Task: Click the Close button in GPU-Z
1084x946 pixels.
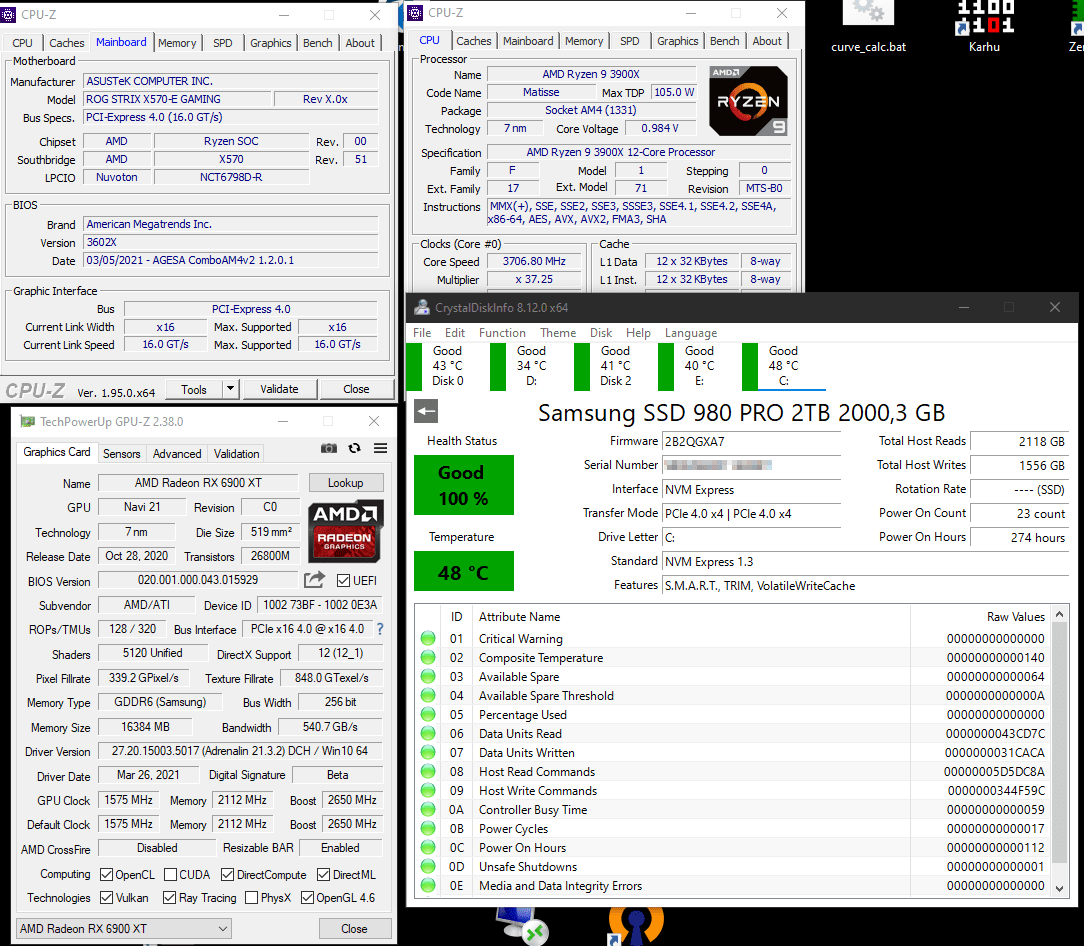Action: coord(355,929)
